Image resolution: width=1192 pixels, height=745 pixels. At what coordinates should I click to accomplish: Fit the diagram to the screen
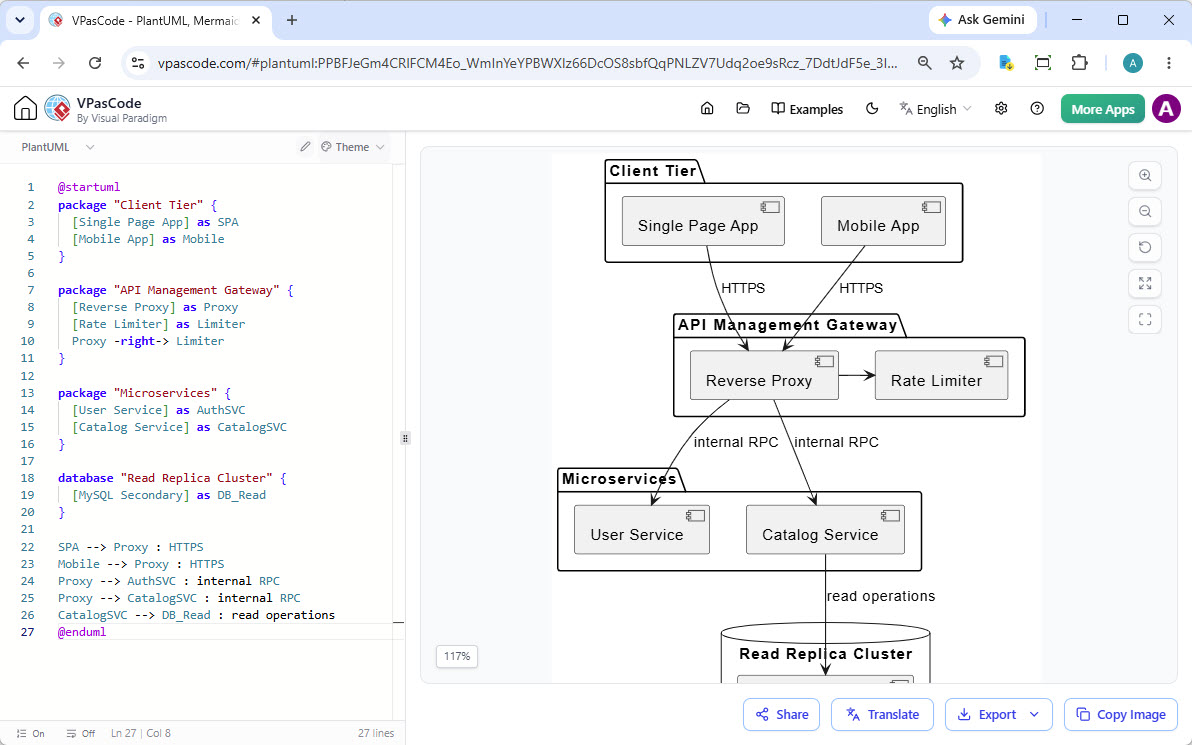pos(1145,284)
